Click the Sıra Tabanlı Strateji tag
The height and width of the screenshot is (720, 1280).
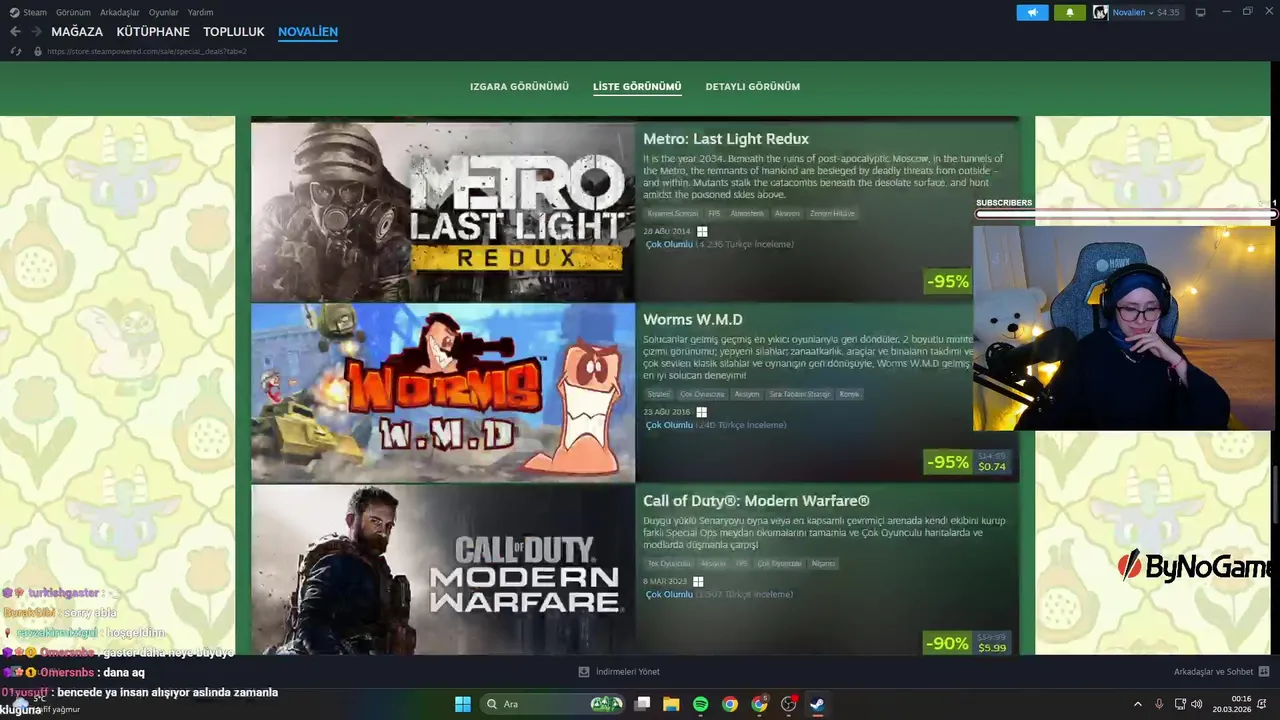[799, 394]
